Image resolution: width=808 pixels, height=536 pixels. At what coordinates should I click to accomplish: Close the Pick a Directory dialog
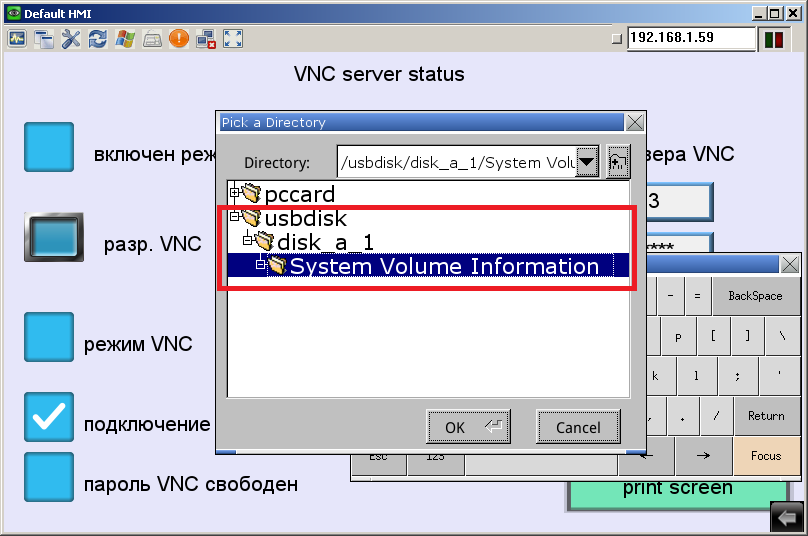634,123
